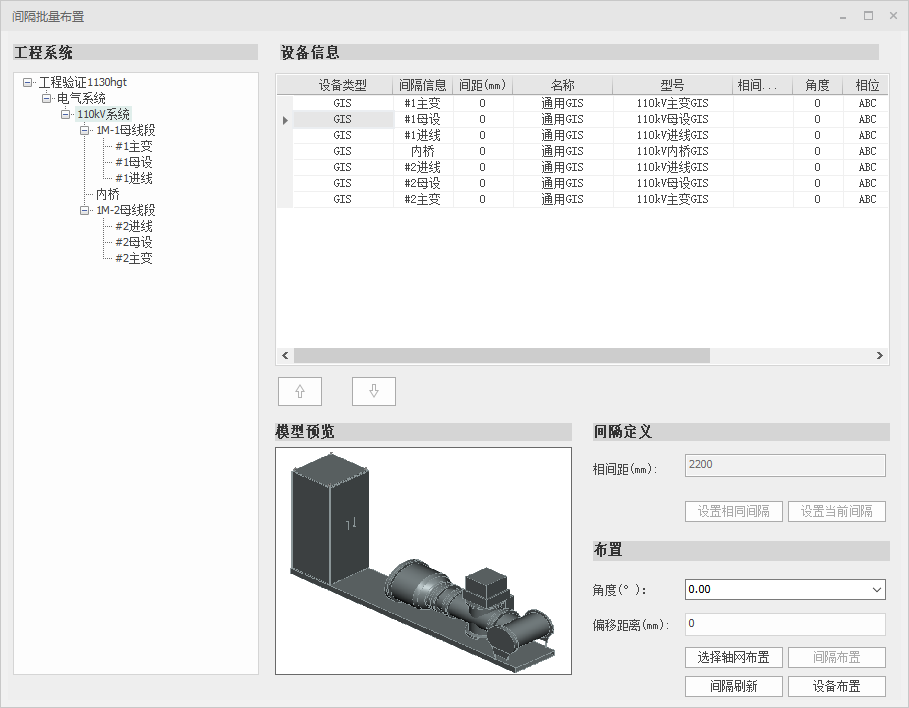The image size is (909, 708).
Task: Click the 间隔刷新 button
Action: [x=733, y=686]
